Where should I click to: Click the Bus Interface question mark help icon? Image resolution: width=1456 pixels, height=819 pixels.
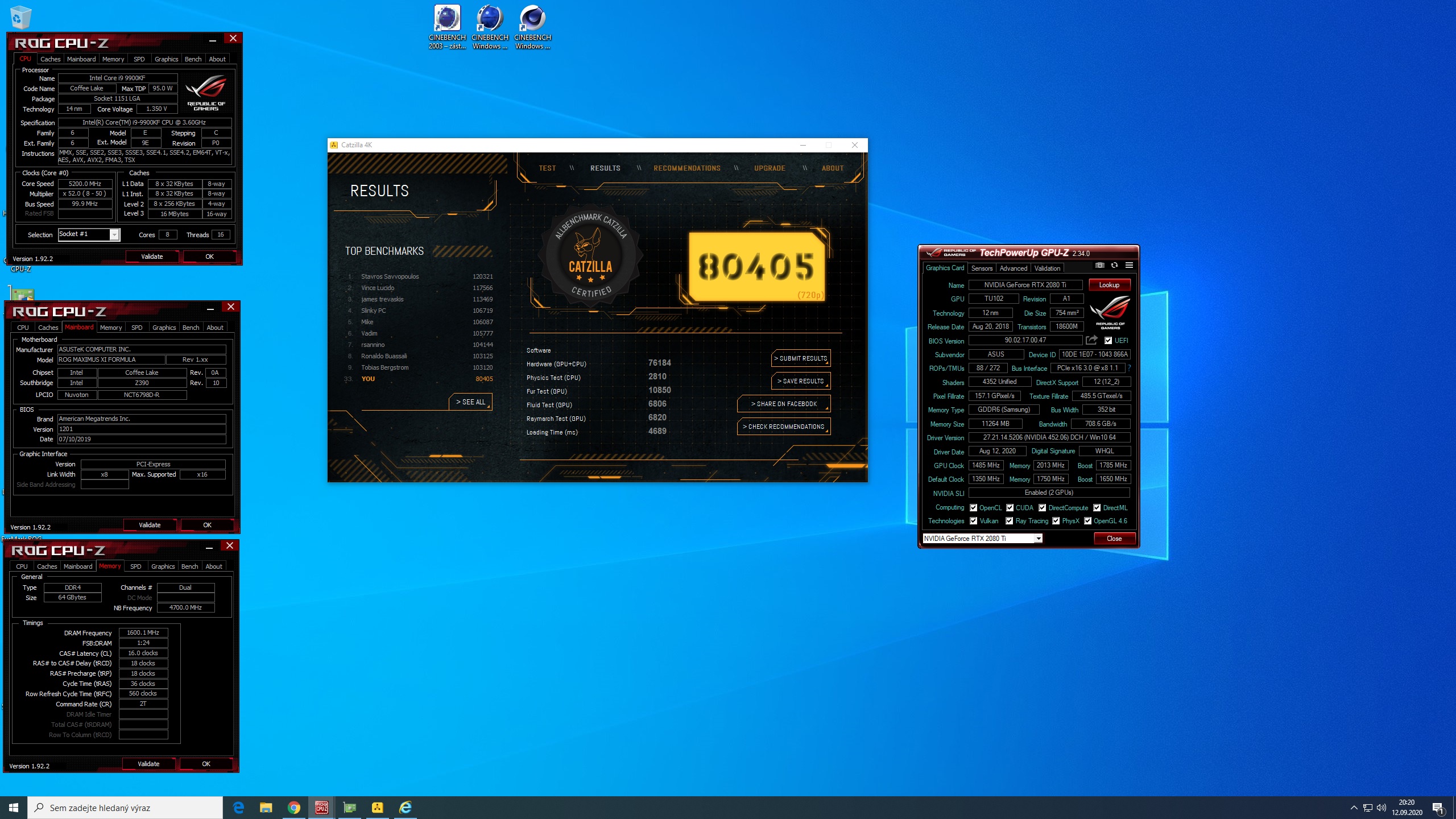[x=1129, y=368]
